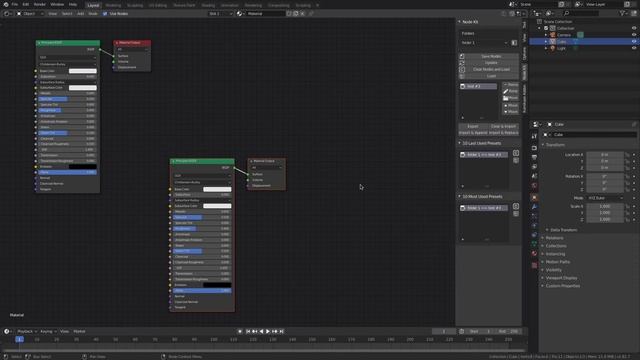Open the Render menu
The width and height of the screenshot is (640, 360).
pyautogui.click(x=40, y=4)
